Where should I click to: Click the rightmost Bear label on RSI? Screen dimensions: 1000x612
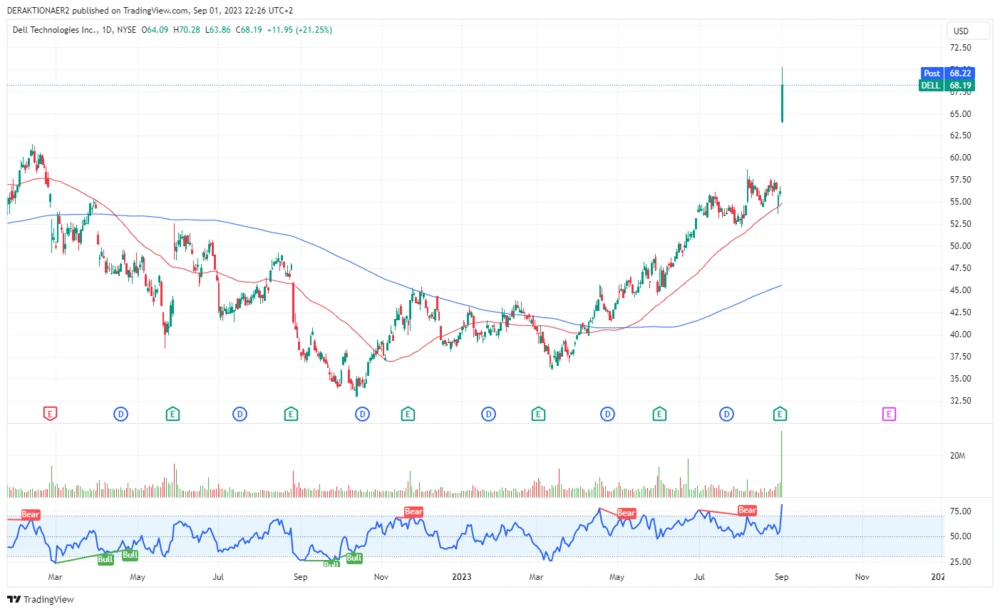click(x=747, y=510)
